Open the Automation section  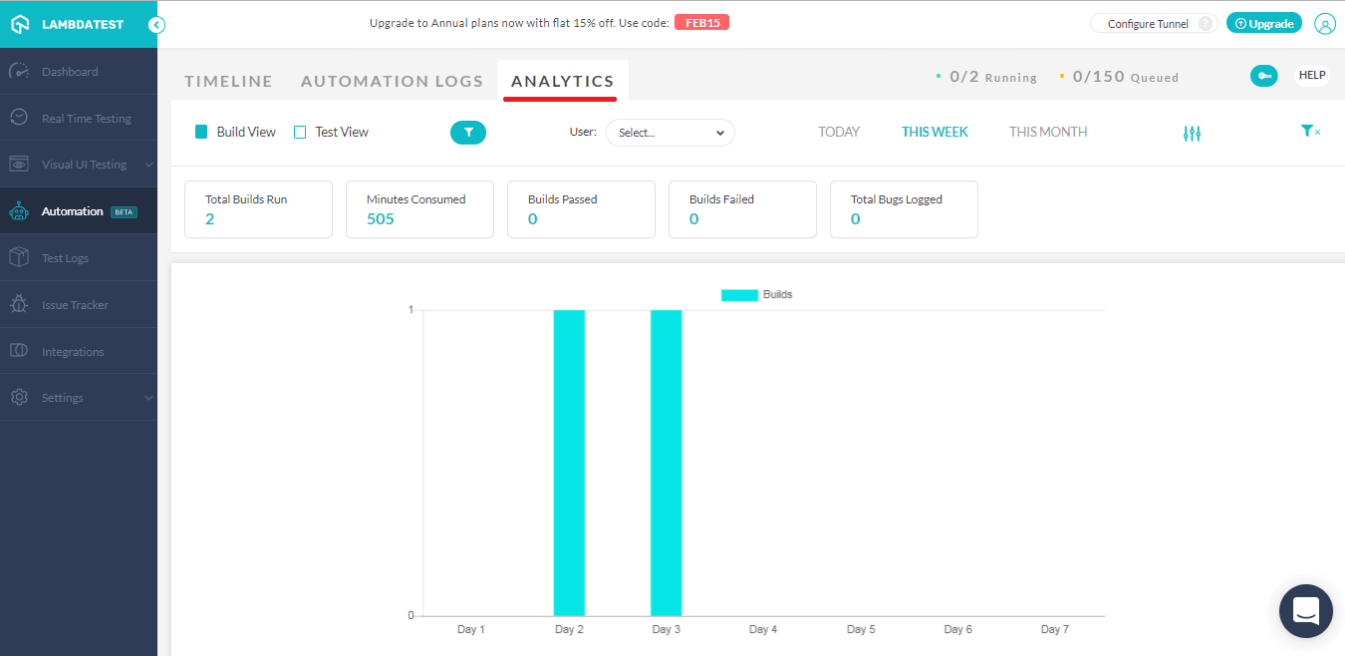click(x=73, y=211)
